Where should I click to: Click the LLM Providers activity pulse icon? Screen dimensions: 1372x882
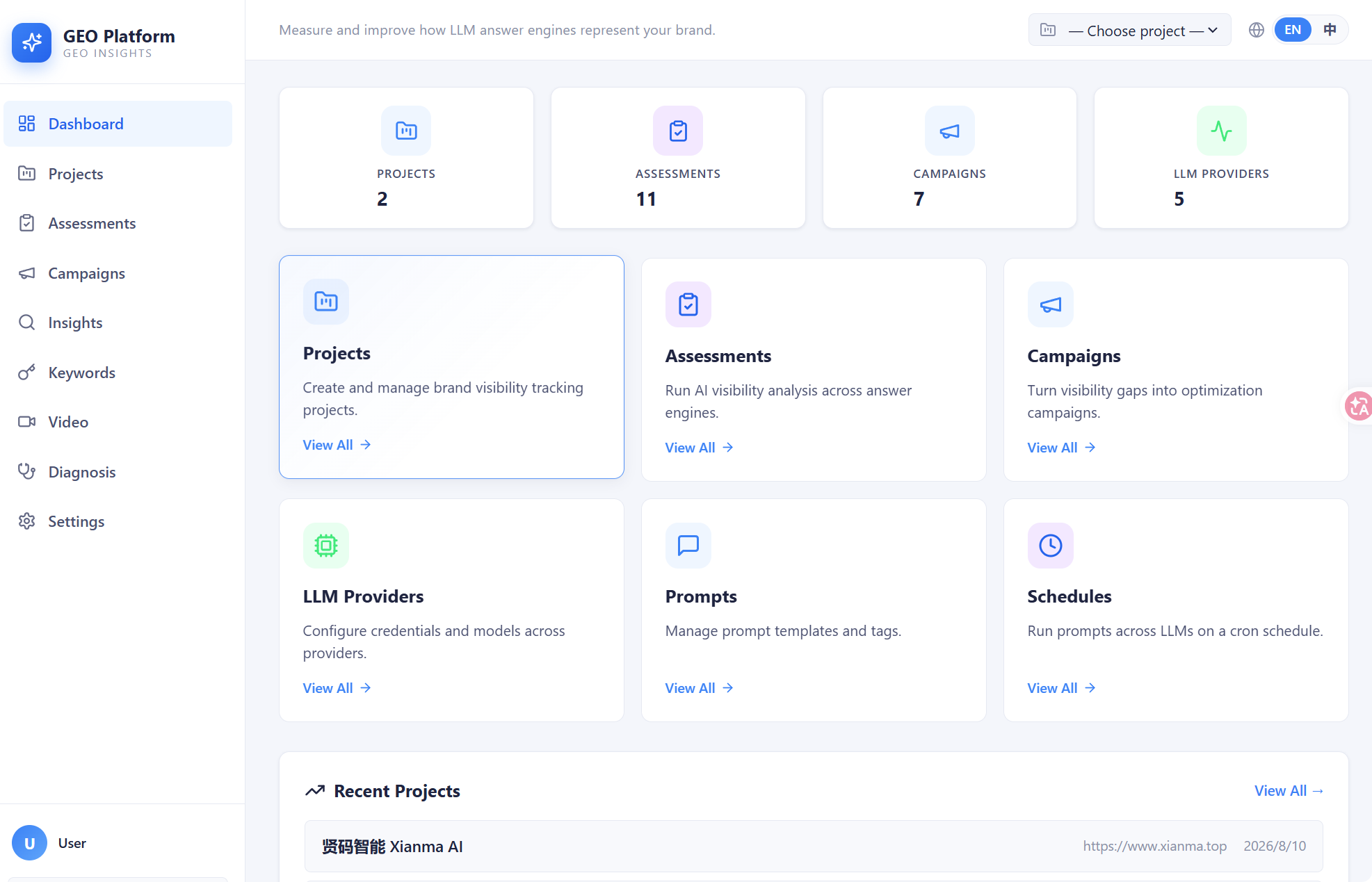1222,131
